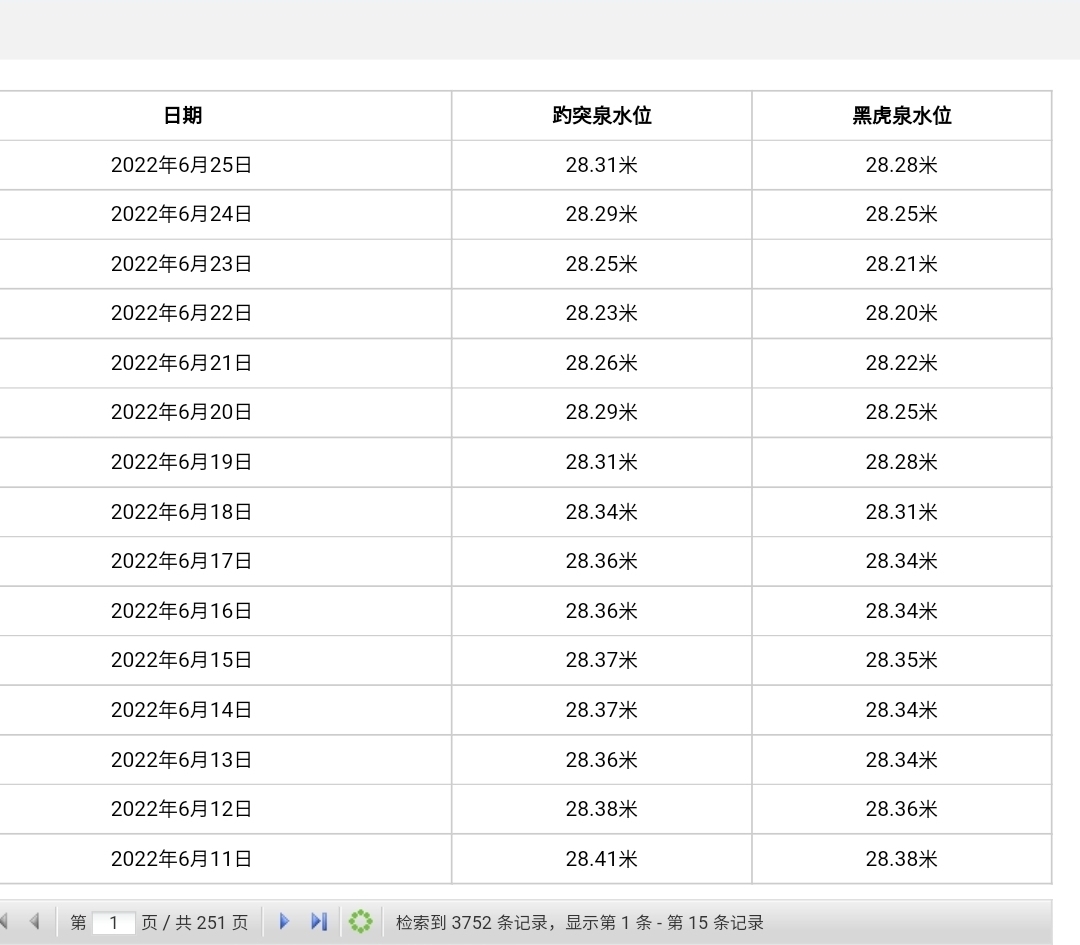Click the 共 251 页 total pages text

(211, 923)
